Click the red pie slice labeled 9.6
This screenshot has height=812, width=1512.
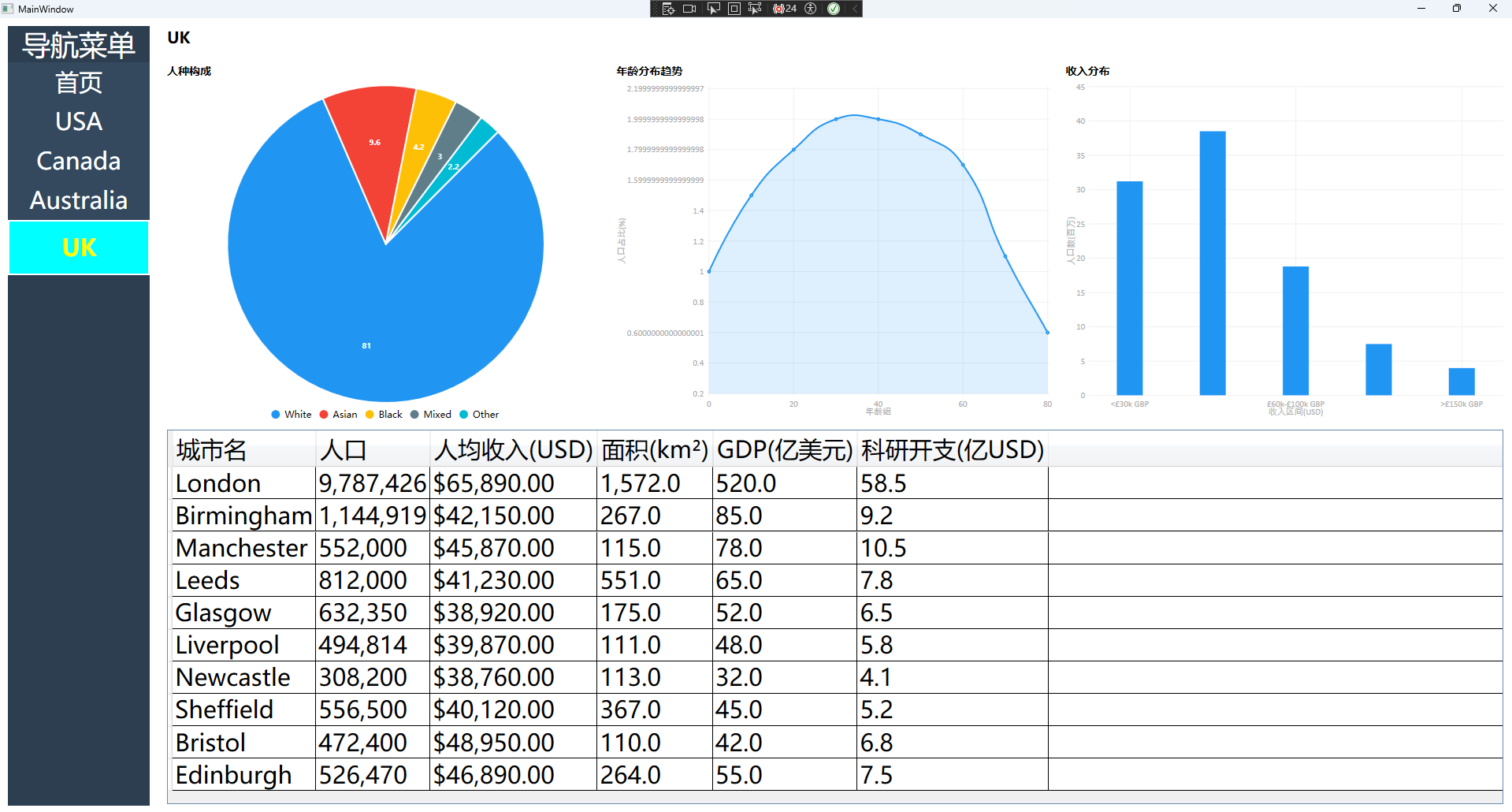[x=374, y=142]
